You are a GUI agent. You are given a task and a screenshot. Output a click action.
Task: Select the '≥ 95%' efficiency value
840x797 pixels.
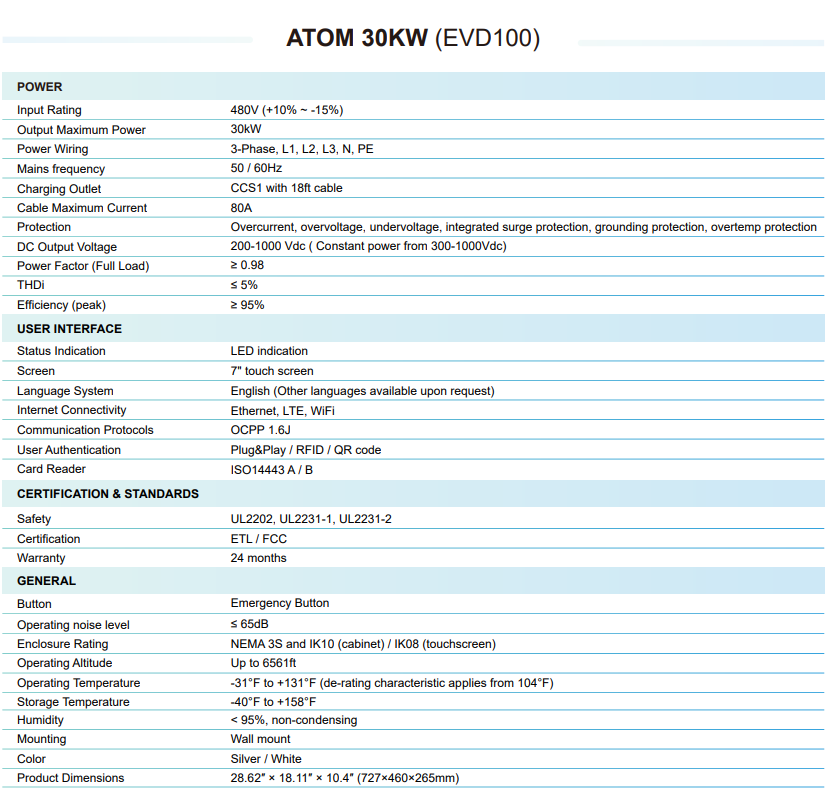point(247,305)
